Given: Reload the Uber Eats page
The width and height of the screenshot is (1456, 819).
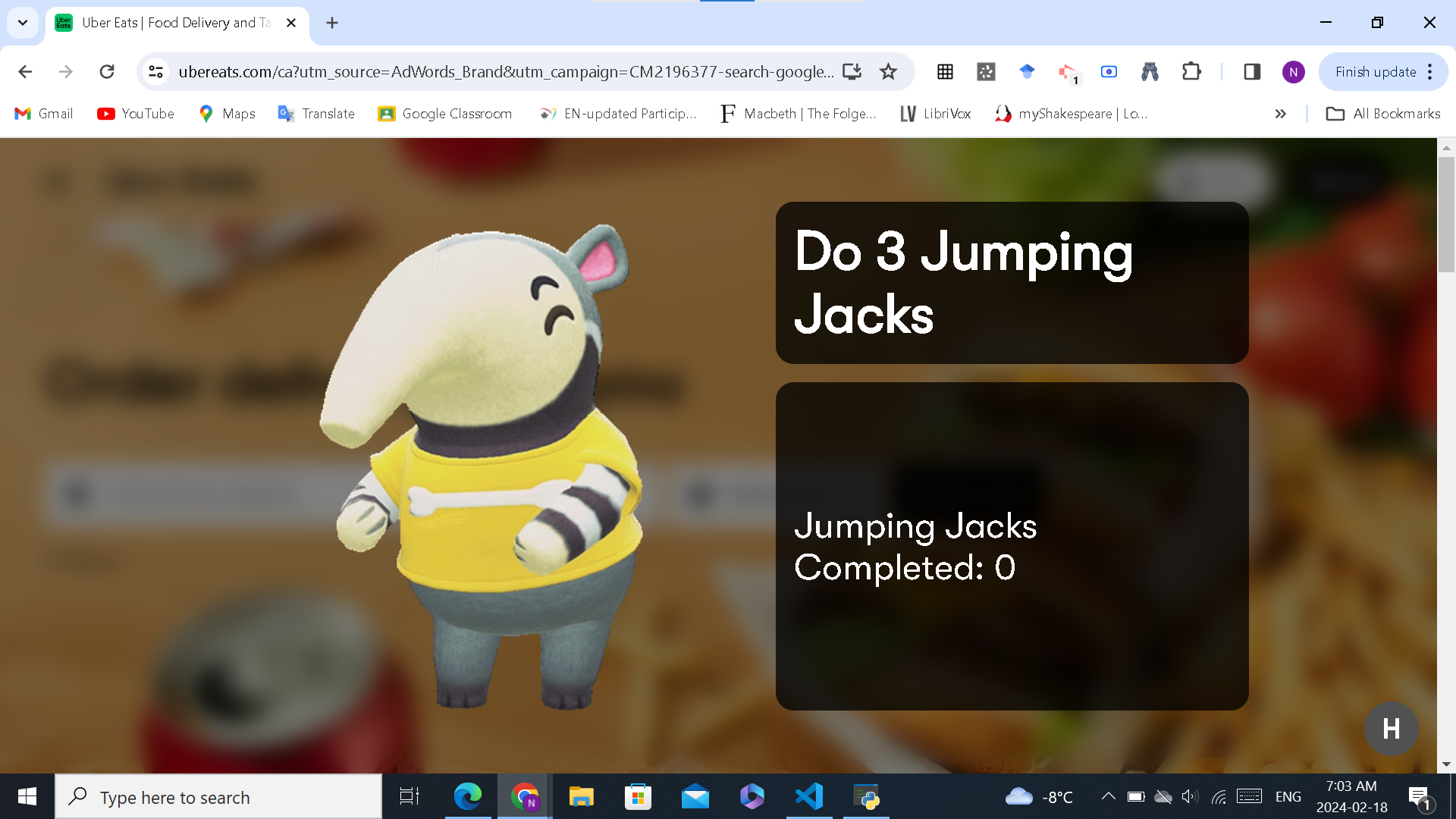Looking at the screenshot, I should 107,72.
